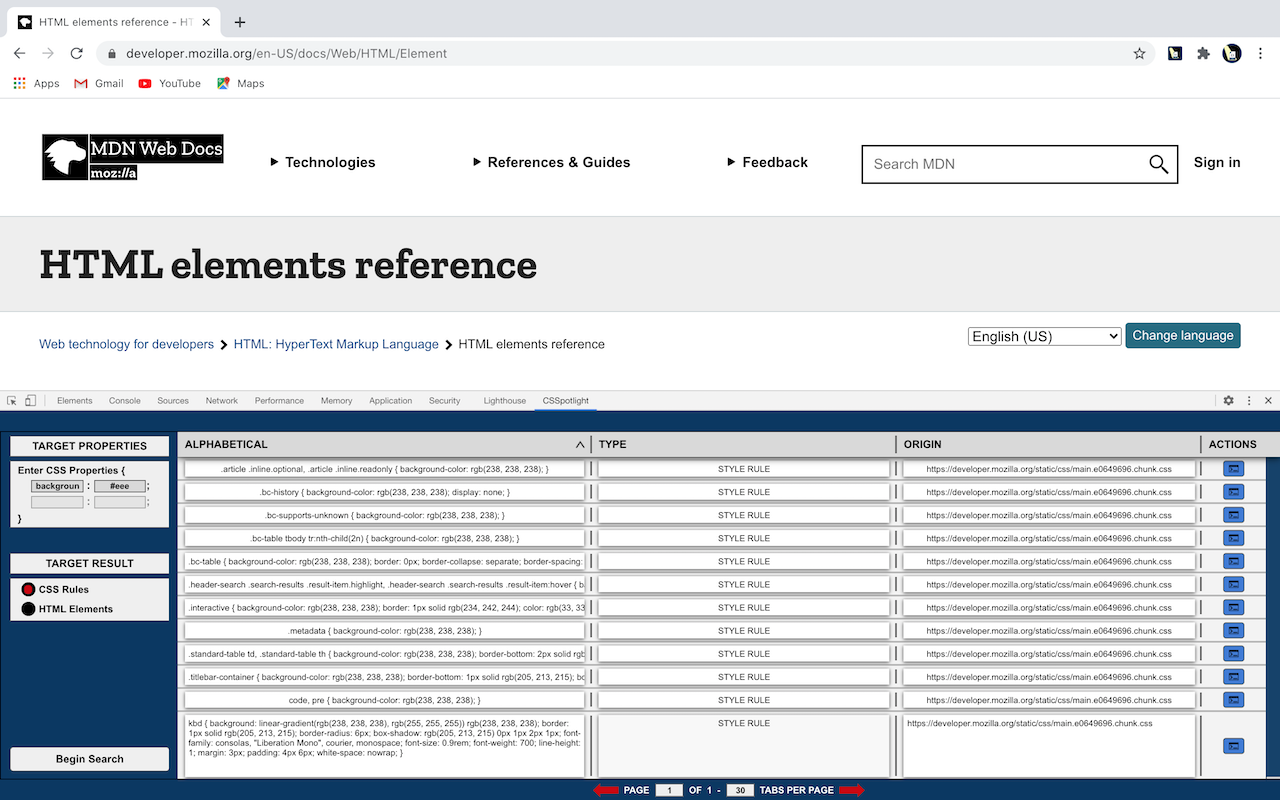This screenshot has width=1280, height=800.
Task: Select the CSS Rules radio option
Action: [x=28, y=589]
